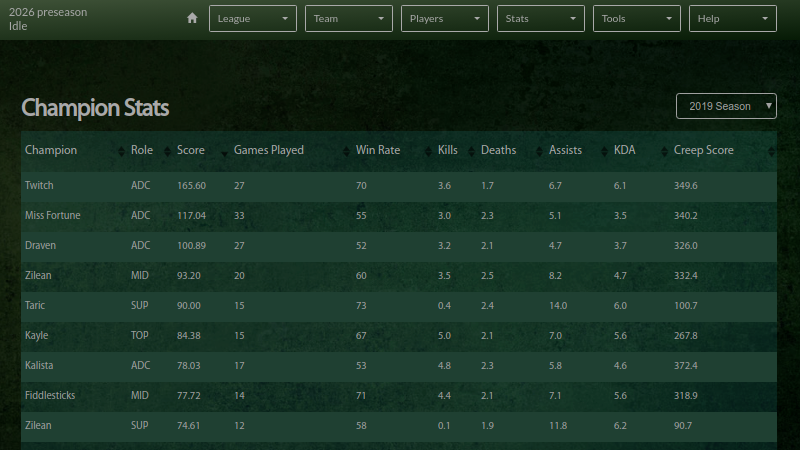Select the Kayle champion name
Screen dimensions: 800x450
coord(36,336)
